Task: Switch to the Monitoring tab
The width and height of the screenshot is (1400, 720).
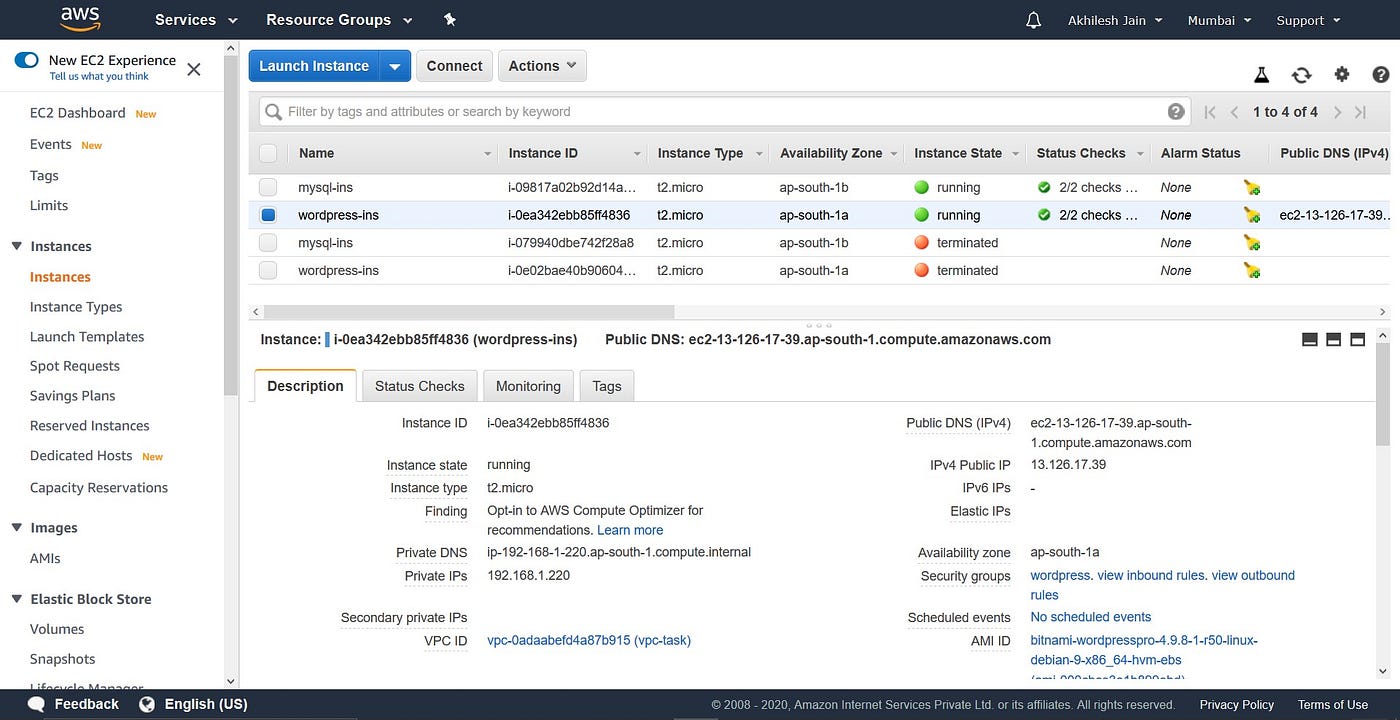Action: pyautogui.click(x=528, y=386)
